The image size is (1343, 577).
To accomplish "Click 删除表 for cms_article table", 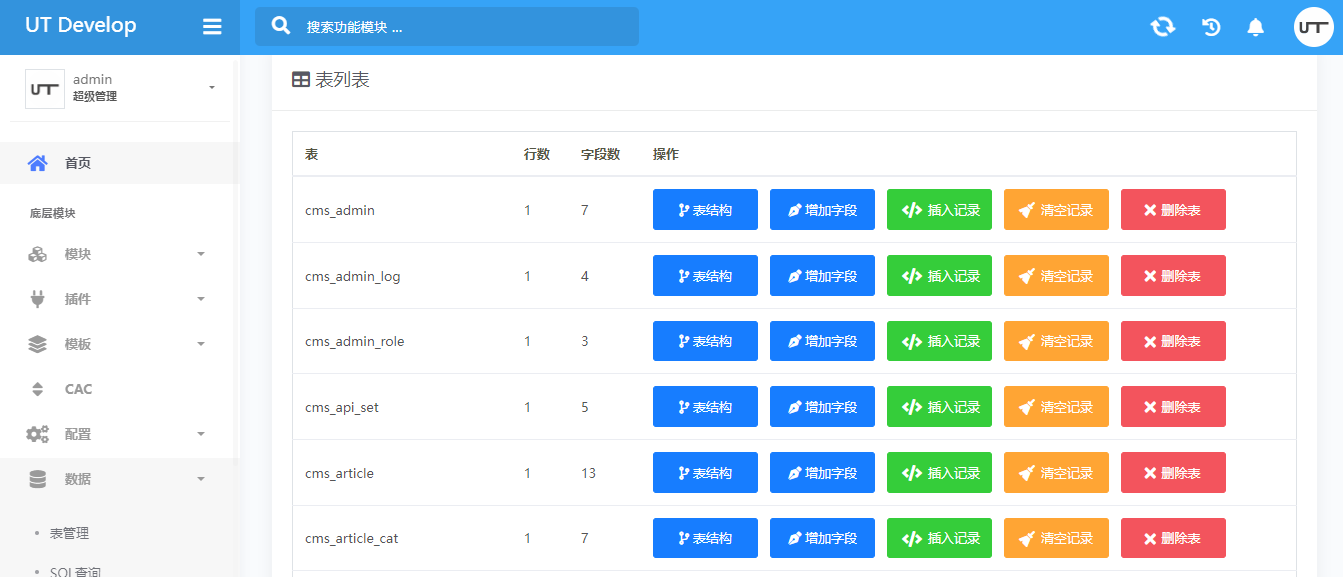I will (x=1172, y=473).
